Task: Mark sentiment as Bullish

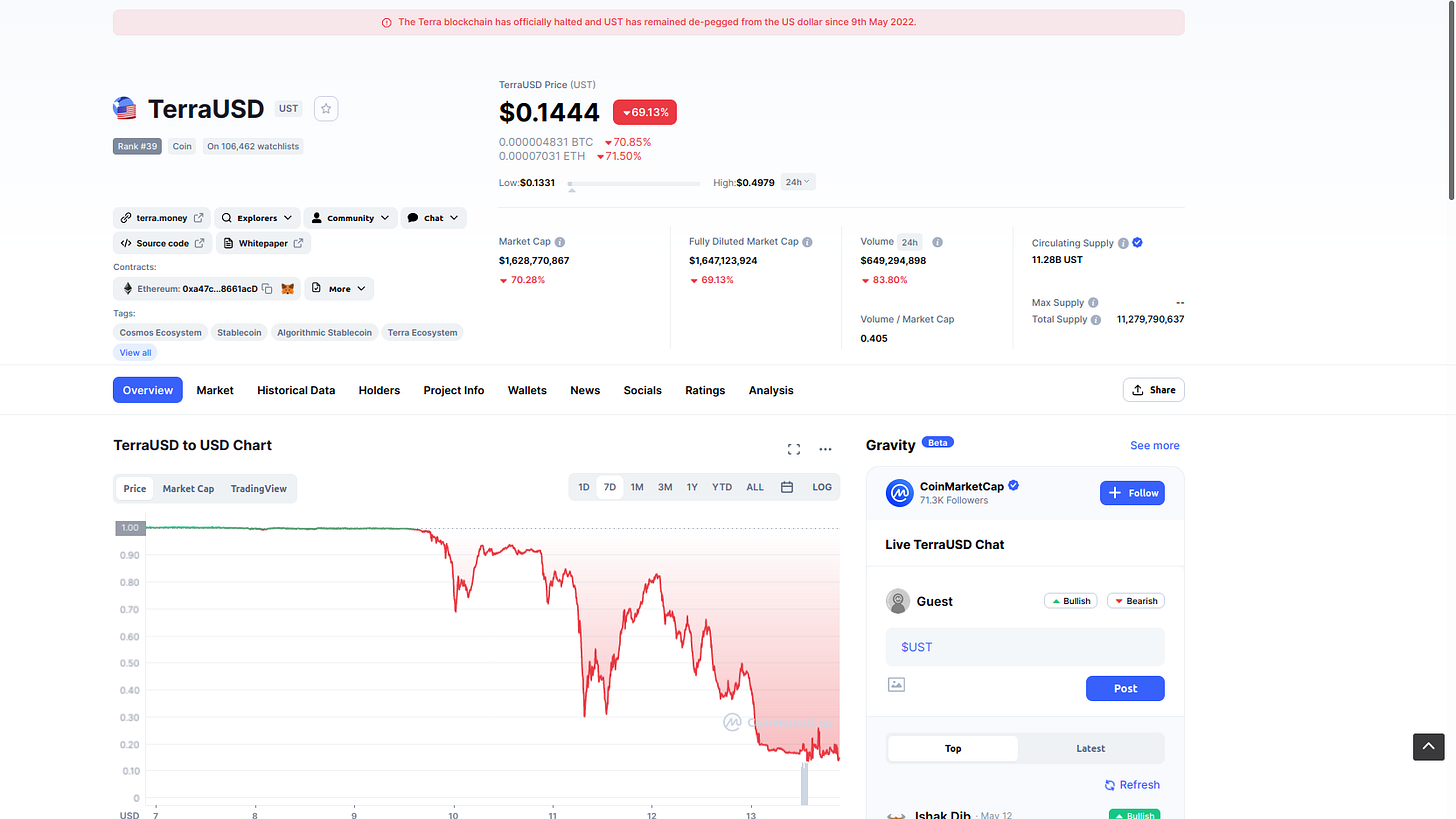Action: point(1070,601)
